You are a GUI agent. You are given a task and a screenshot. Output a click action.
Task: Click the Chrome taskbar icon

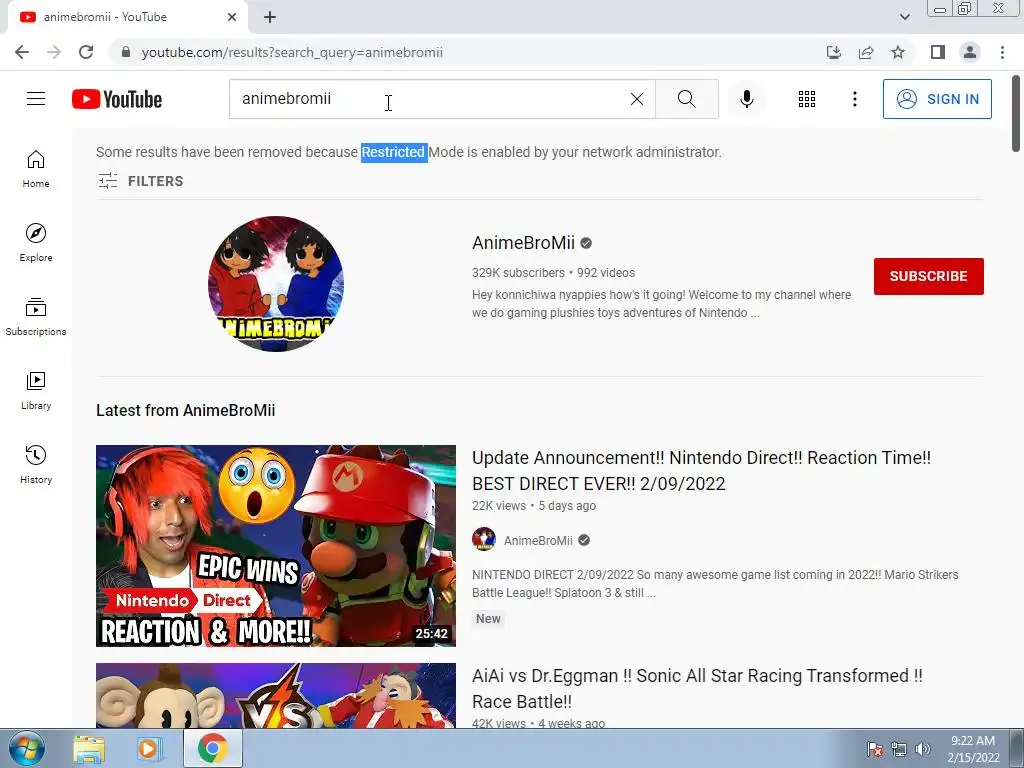pos(213,749)
